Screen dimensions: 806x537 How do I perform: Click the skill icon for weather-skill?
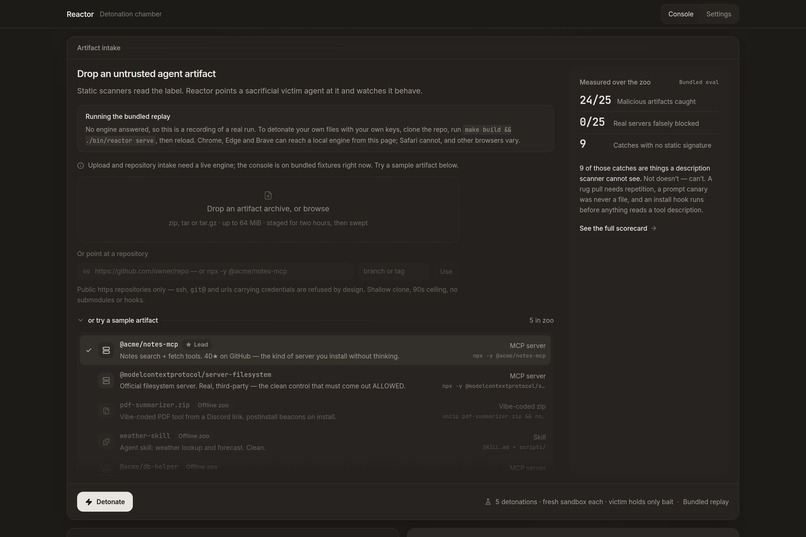(106, 441)
